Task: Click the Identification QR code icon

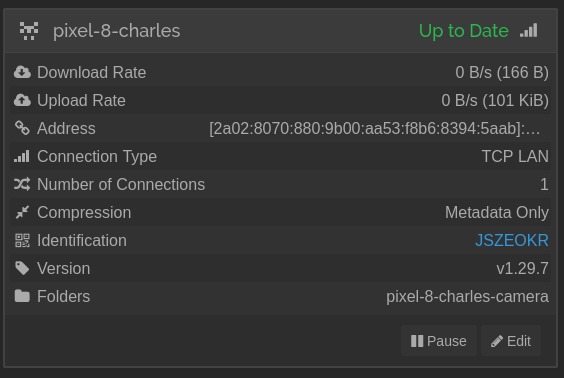Action: (x=22, y=240)
